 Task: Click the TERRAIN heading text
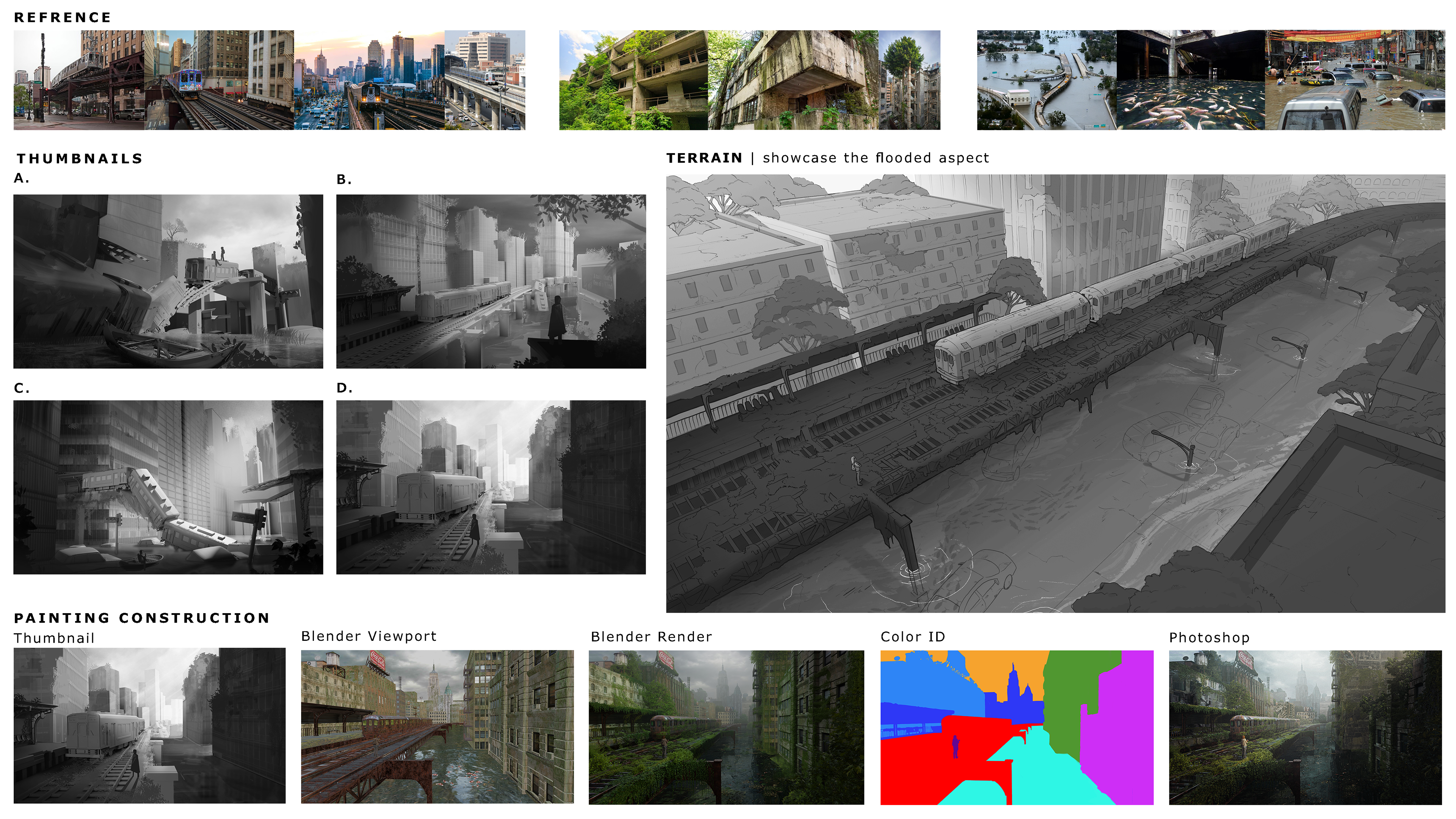tap(704, 158)
